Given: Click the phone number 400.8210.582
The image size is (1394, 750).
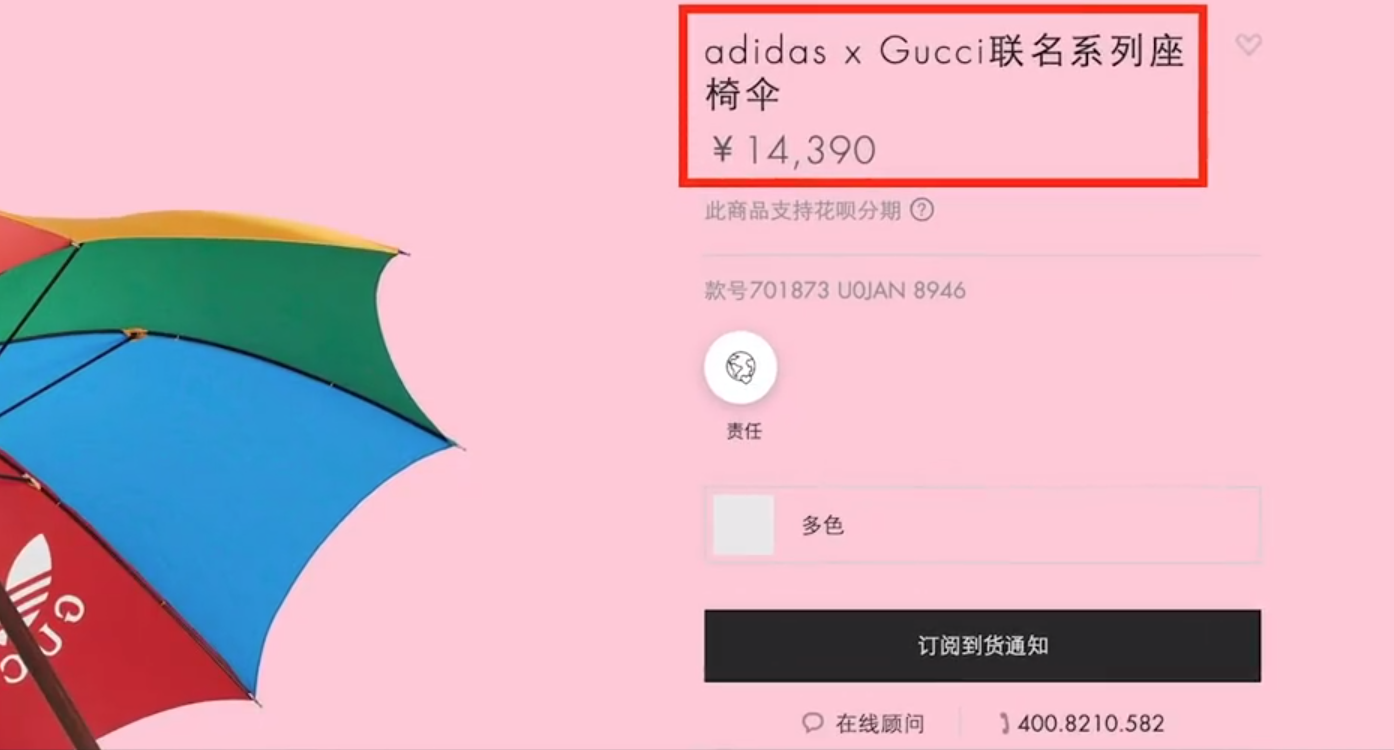Looking at the screenshot, I should click(x=1090, y=723).
